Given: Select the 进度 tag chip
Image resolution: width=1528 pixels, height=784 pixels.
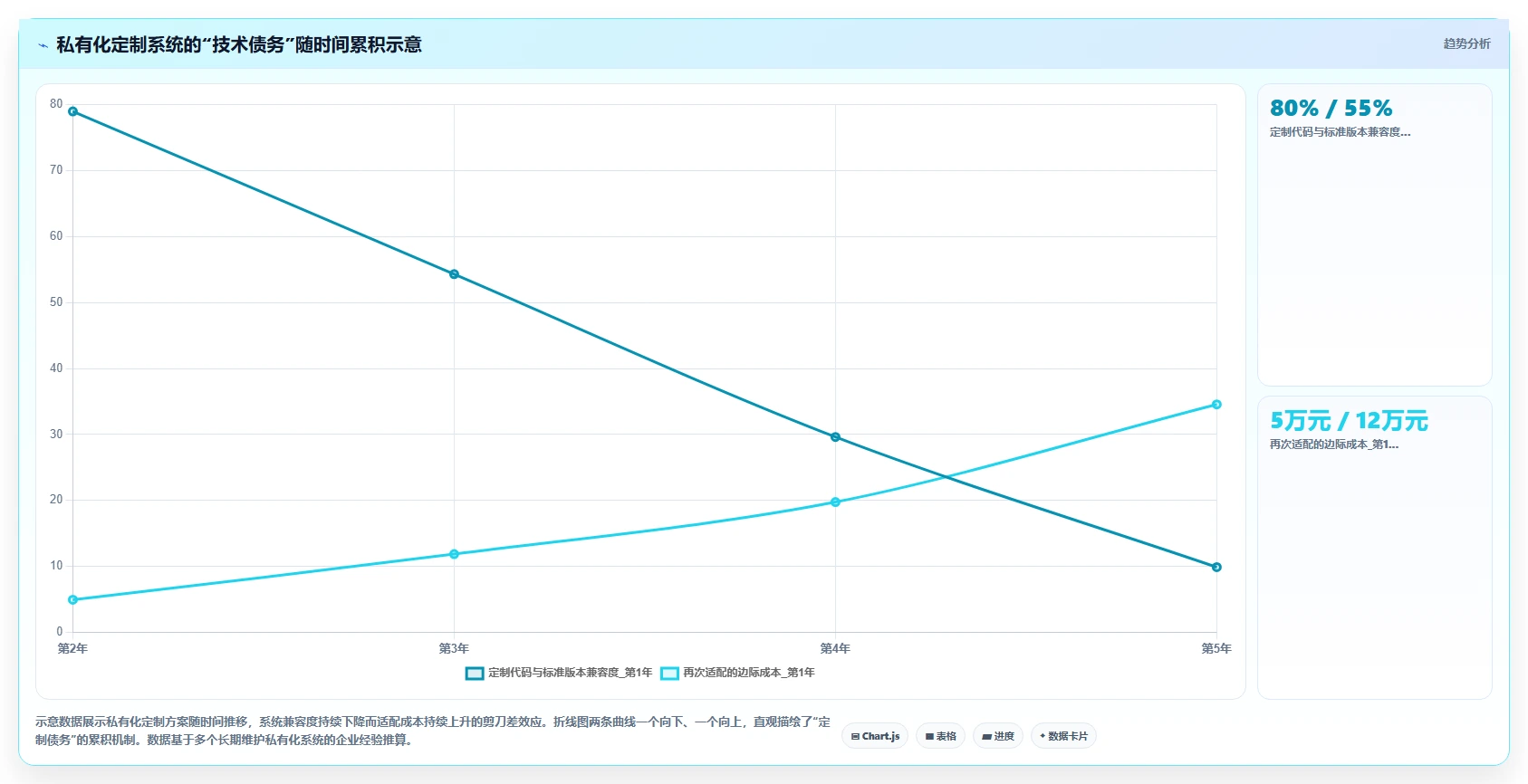Looking at the screenshot, I should 998,736.
